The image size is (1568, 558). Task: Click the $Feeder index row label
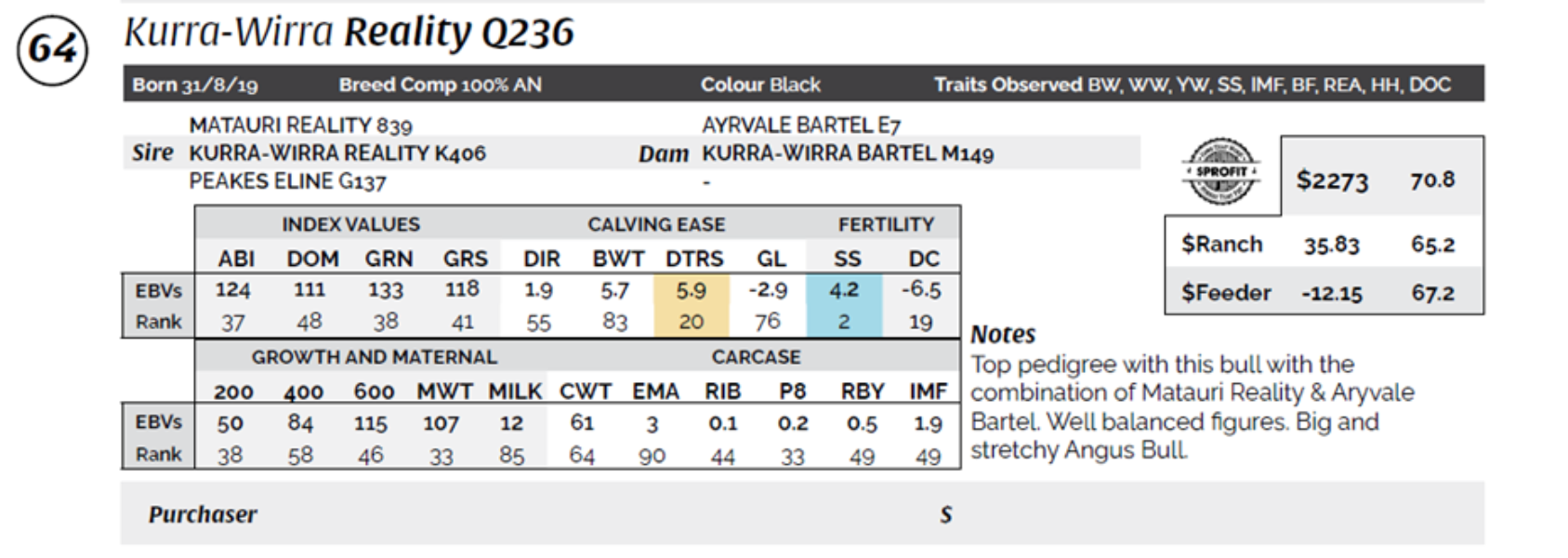[1225, 293]
